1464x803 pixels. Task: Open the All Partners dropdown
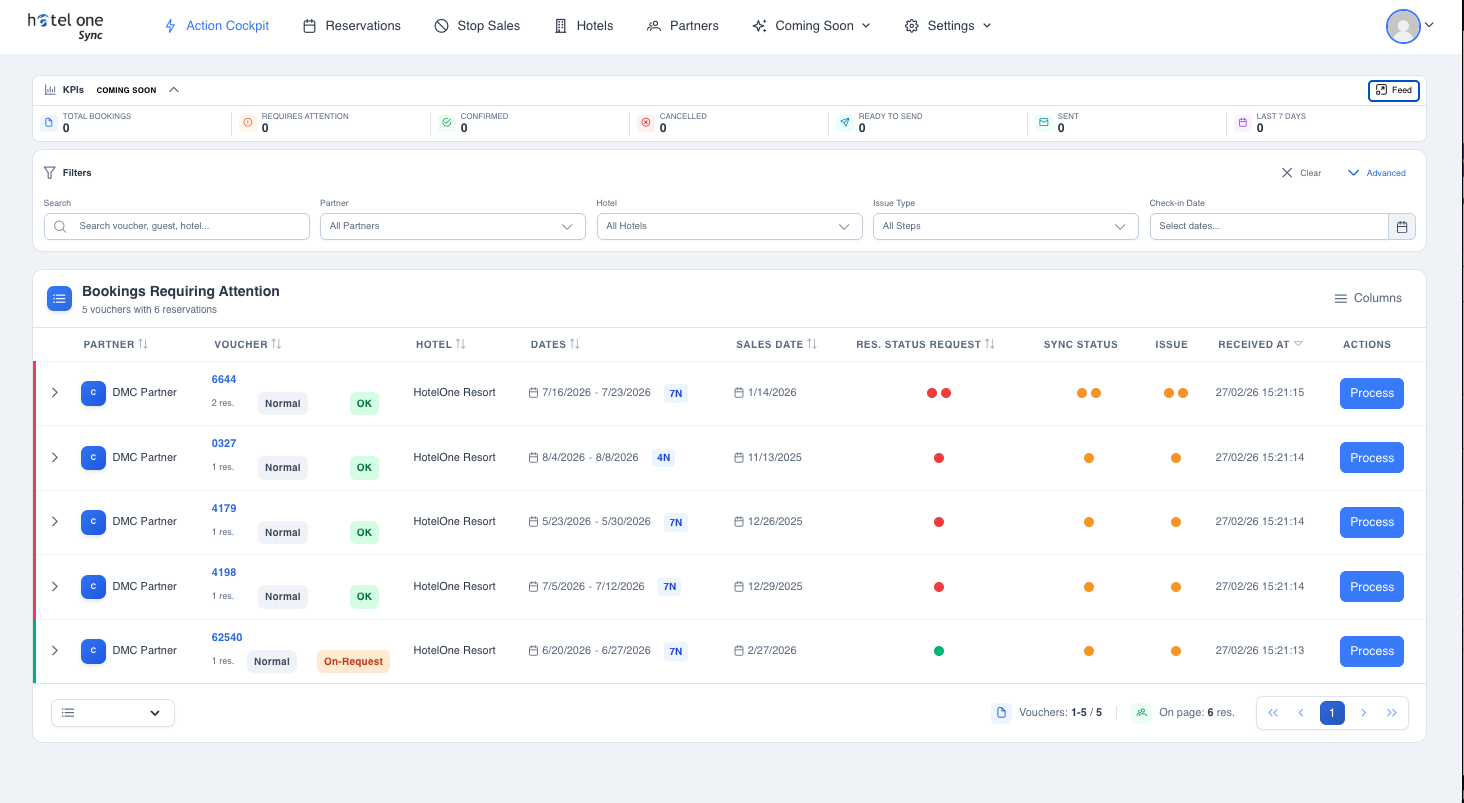point(452,226)
